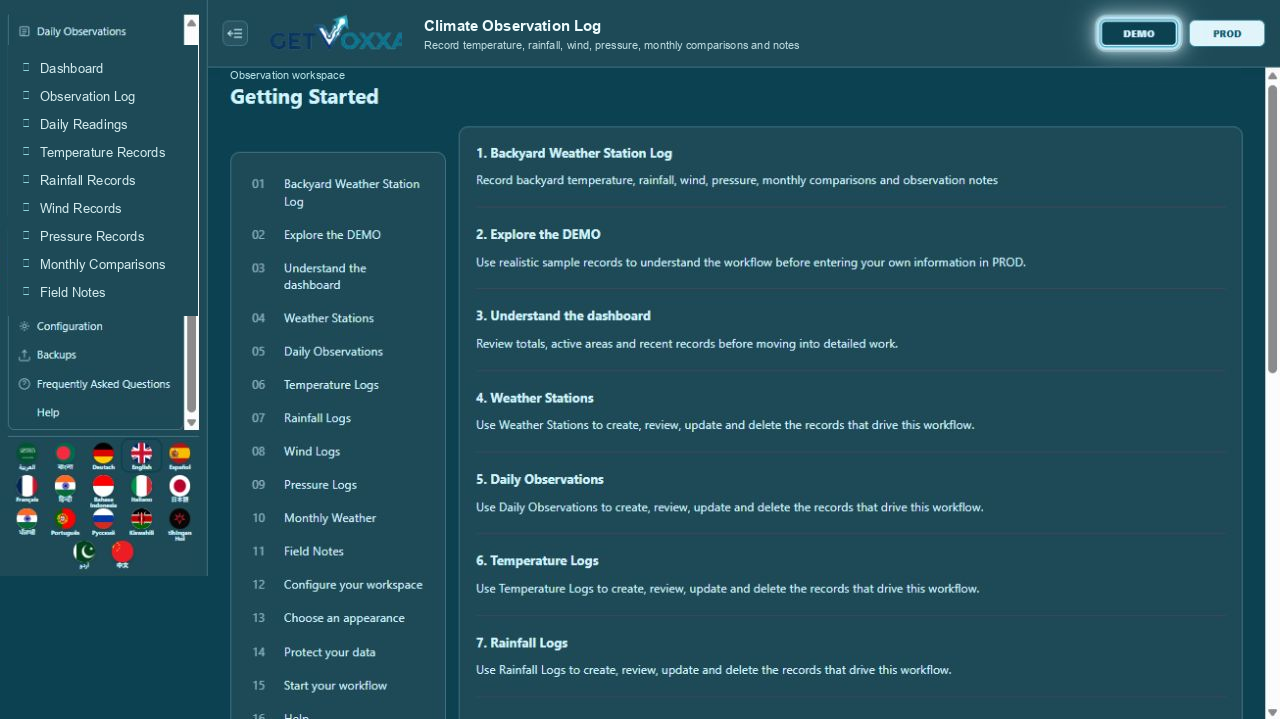Open Monthly Comparisons in sidebar
The image size is (1280, 719).
pyautogui.click(x=102, y=264)
